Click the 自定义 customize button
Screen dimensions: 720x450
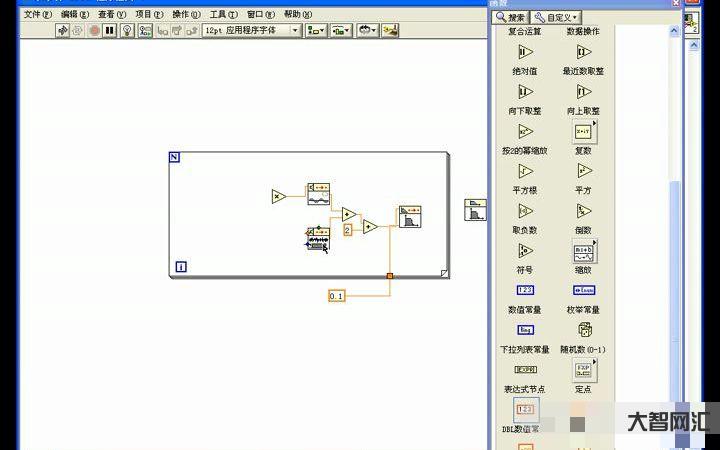pos(556,17)
